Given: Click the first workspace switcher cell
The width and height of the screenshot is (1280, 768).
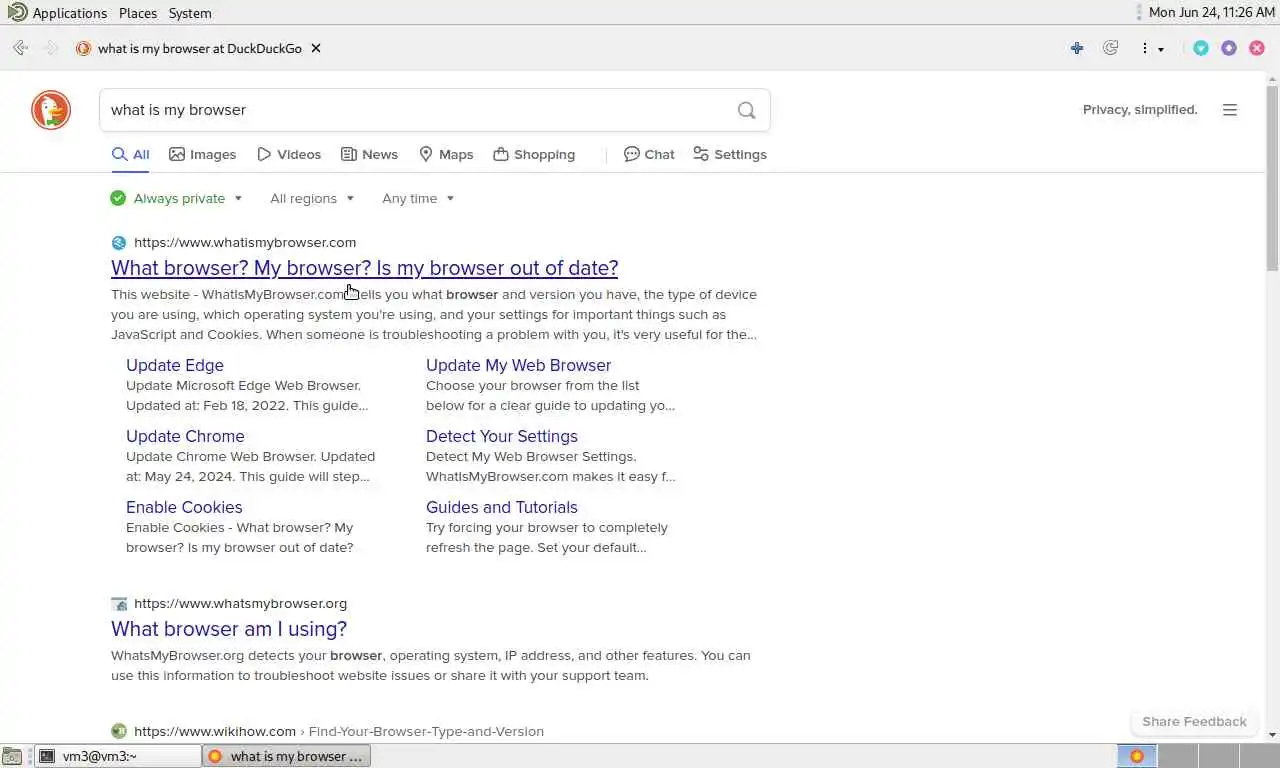Looking at the screenshot, I should (x=1137, y=756).
